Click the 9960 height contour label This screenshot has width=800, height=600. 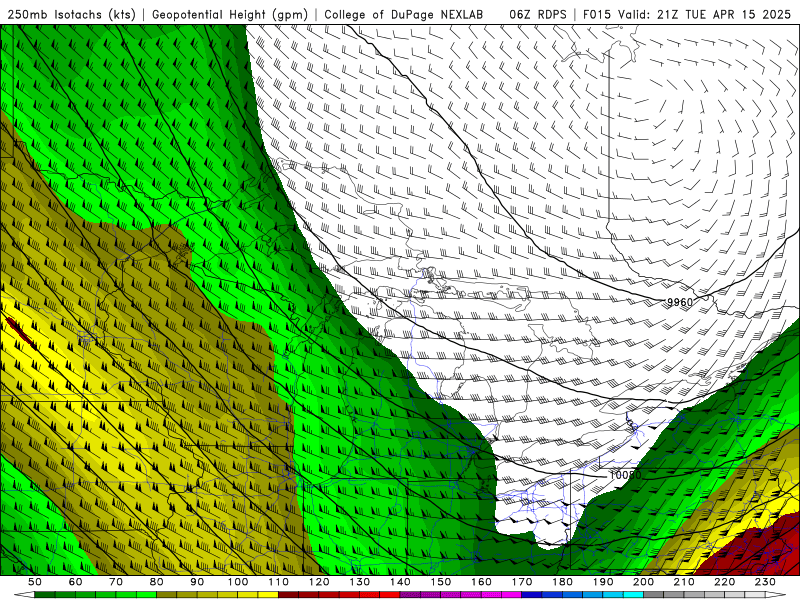pyautogui.click(x=680, y=302)
